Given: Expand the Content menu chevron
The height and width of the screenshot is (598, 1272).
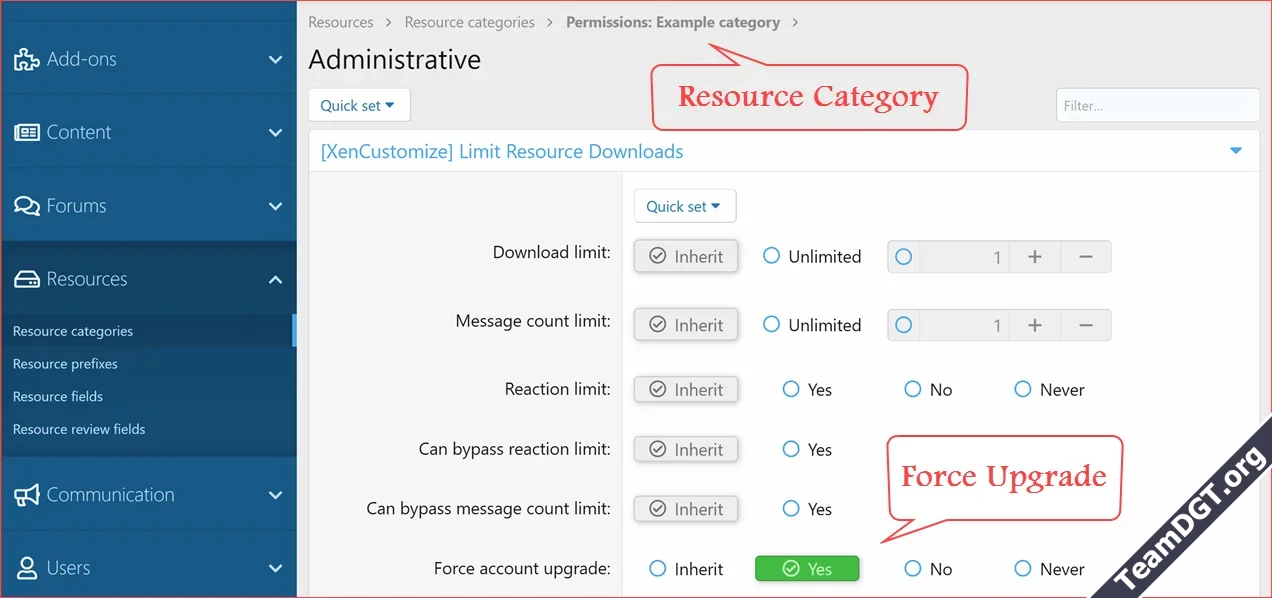Looking at the screenshot, I should click(275, 133).
